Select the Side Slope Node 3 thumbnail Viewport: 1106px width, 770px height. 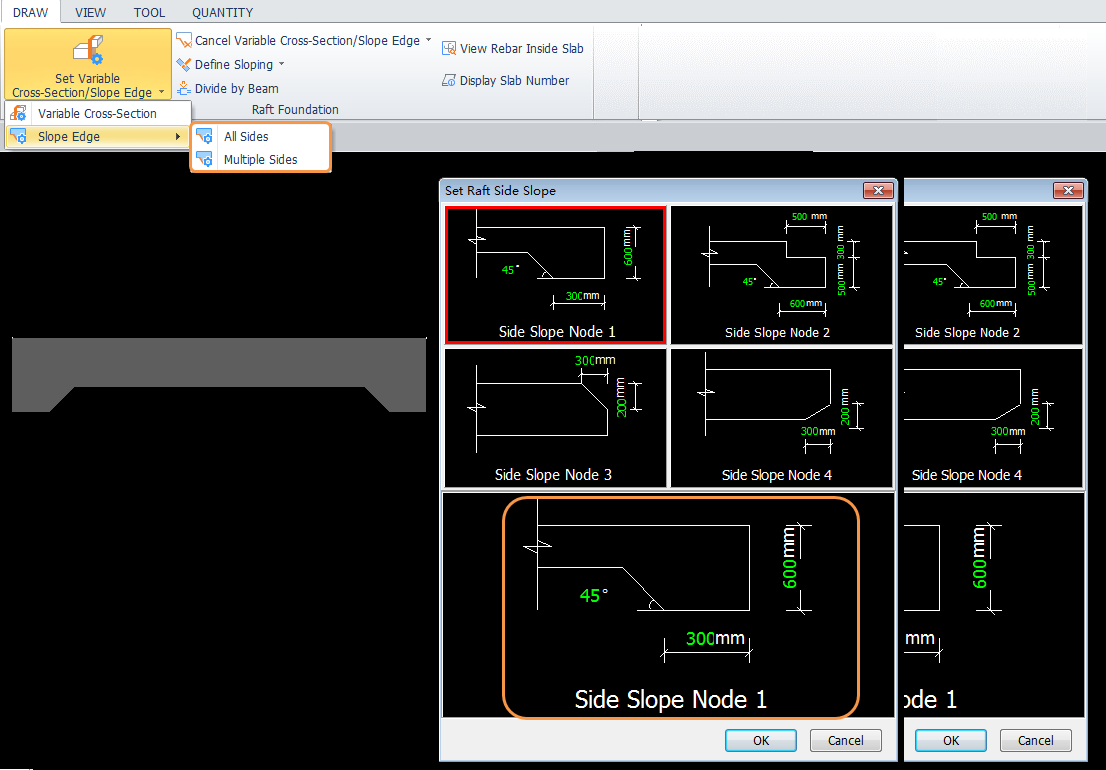(555, 417)
